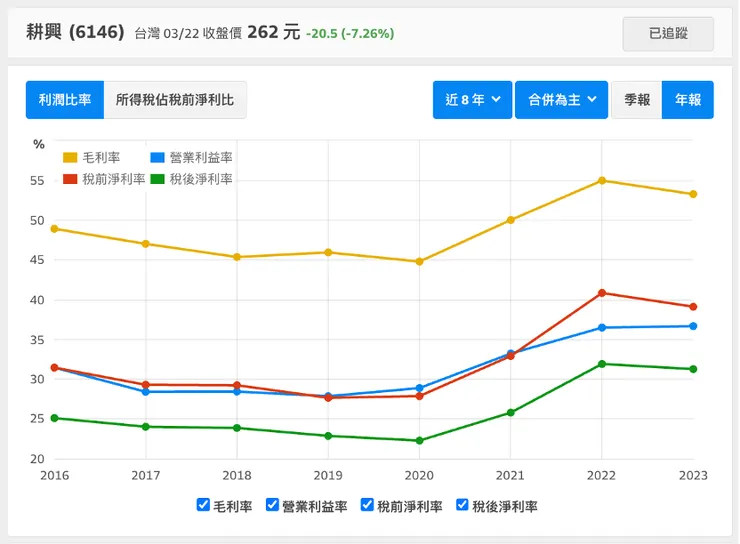This screenshot has height=544, width=740.
Task: Uncheck the 毛利率 series checkbox
Action: (x=203, y=505)
